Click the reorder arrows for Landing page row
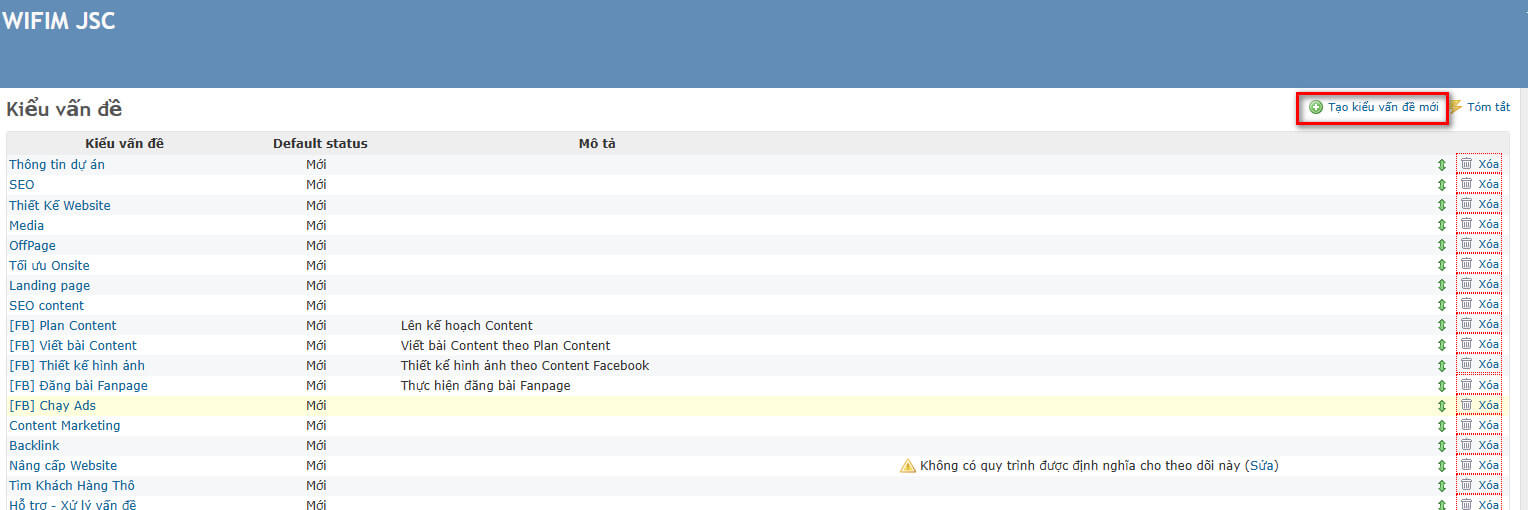Image resolution: width=1528 pixels, height=510 pixels. click(1441, 285)
